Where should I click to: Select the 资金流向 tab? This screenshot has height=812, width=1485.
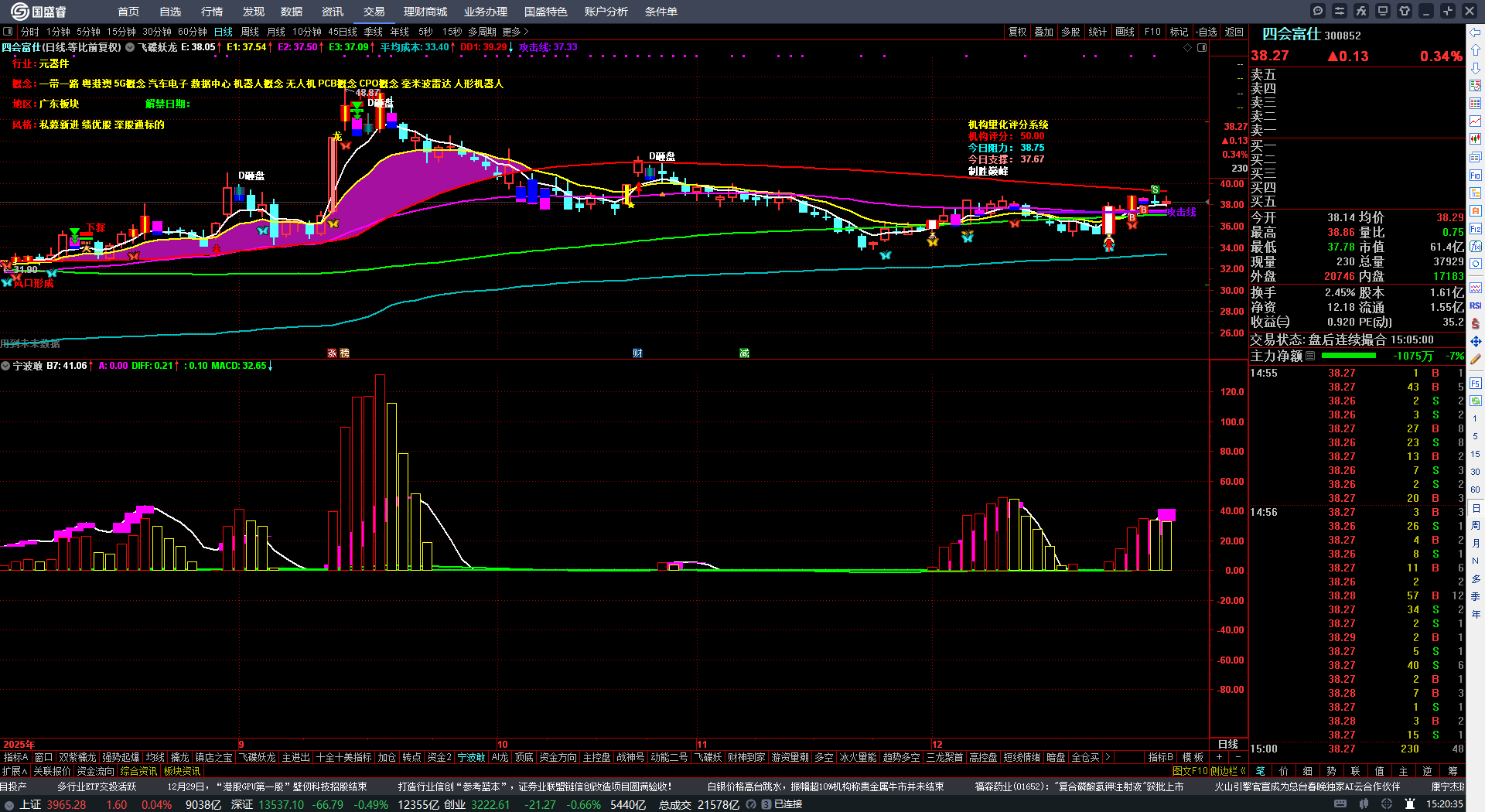(x=95, y=771)
